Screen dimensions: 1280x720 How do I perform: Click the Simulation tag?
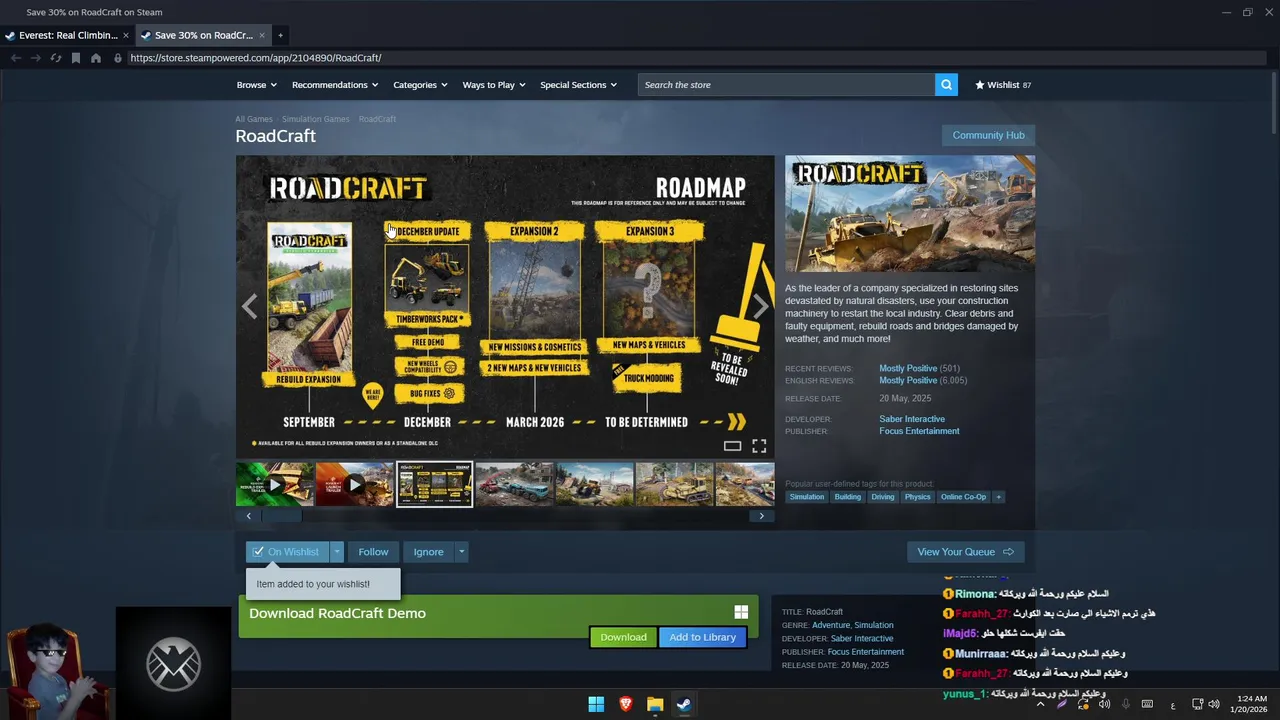coord(807,497)
